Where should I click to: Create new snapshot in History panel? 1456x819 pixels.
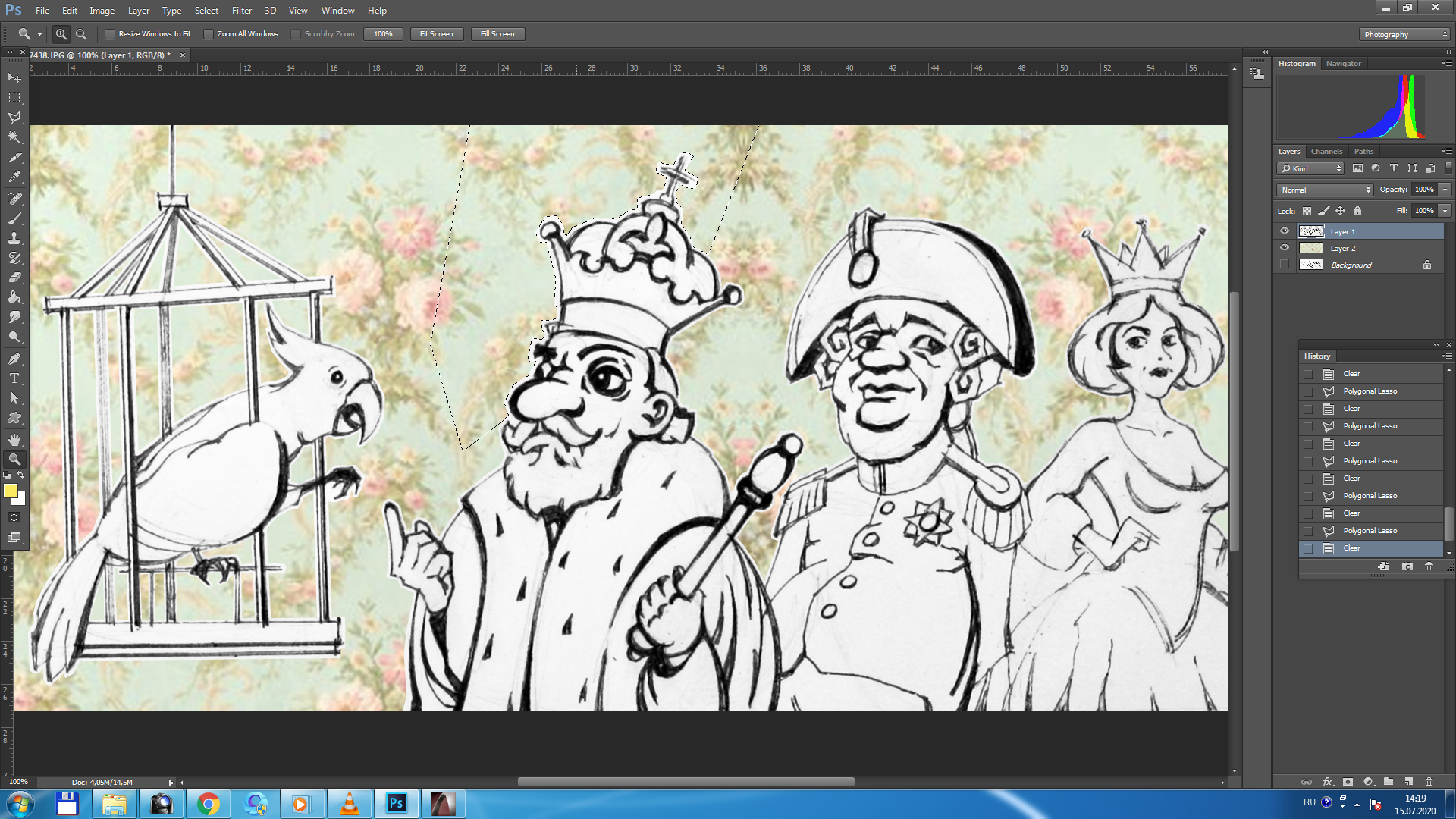1407,566
